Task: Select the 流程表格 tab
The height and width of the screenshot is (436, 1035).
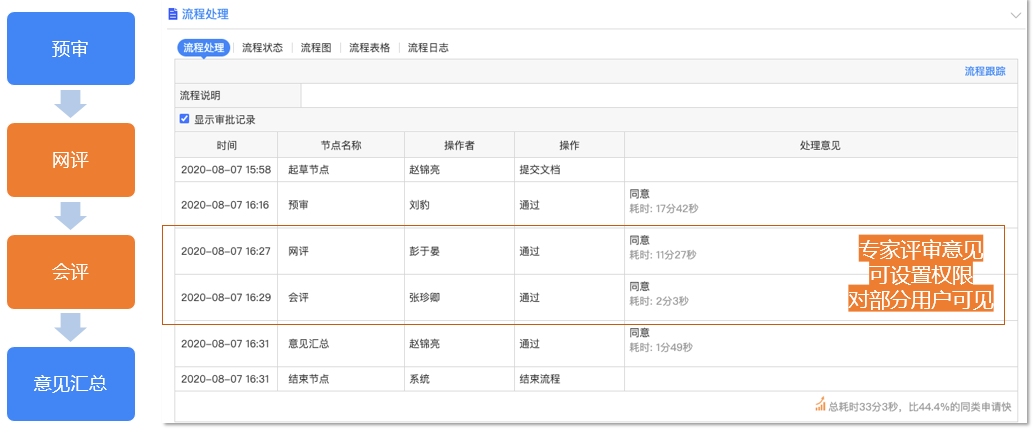Action: [370, 47]
